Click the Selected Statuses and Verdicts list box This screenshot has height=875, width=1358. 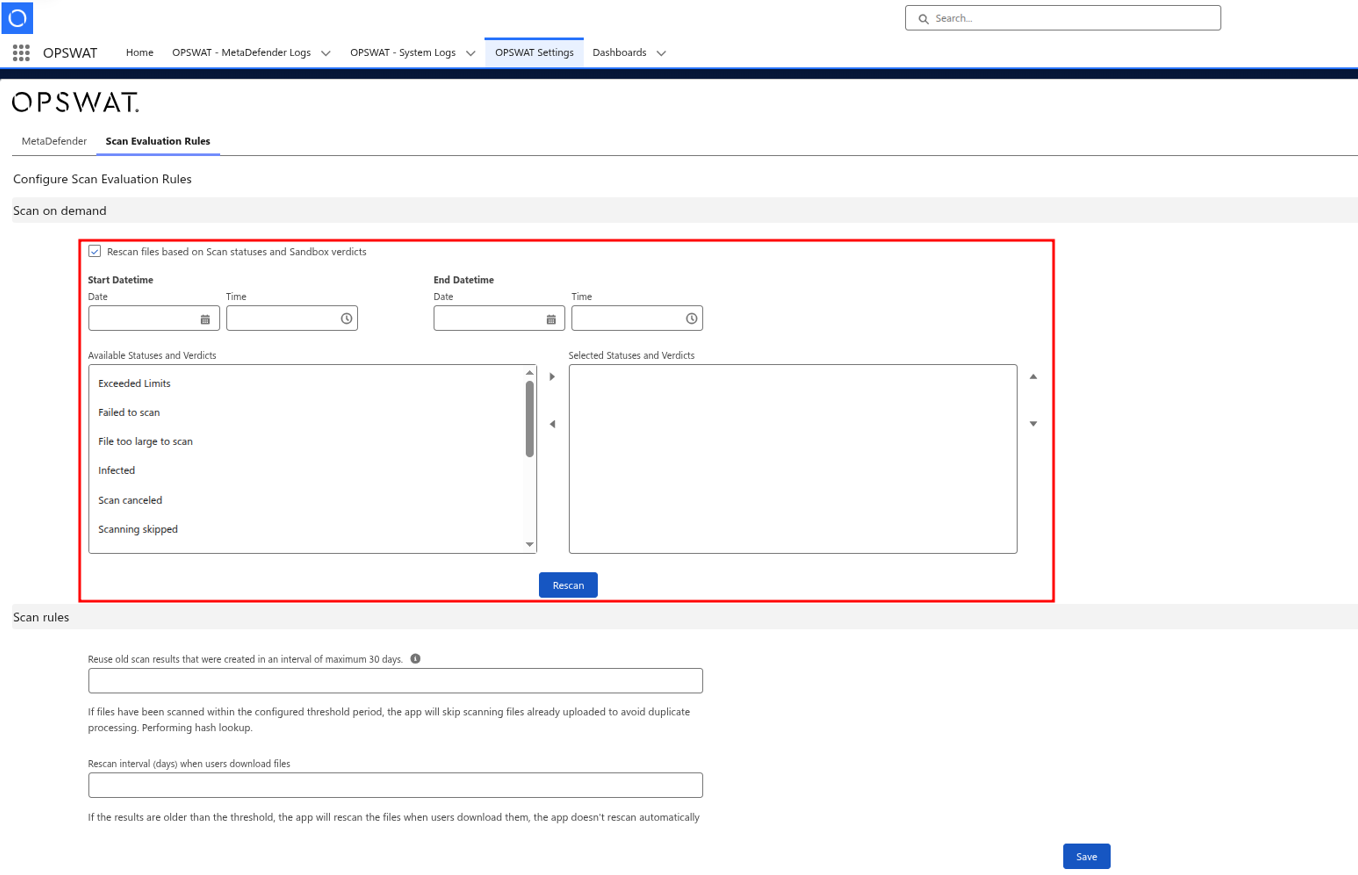pos(793,459)
